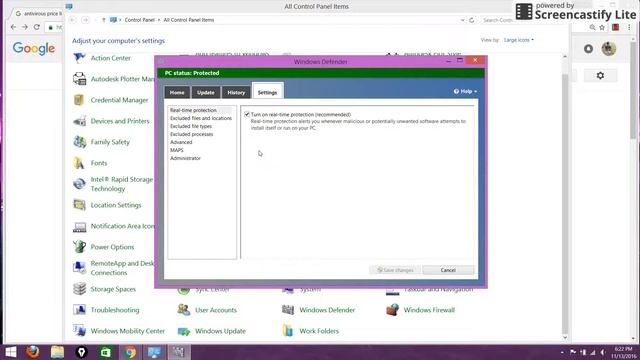The width and height of the screenshot is (640, 360).
Task: Toggle Turn on real-time protection checkbox
Action: [x=247, y=115]
